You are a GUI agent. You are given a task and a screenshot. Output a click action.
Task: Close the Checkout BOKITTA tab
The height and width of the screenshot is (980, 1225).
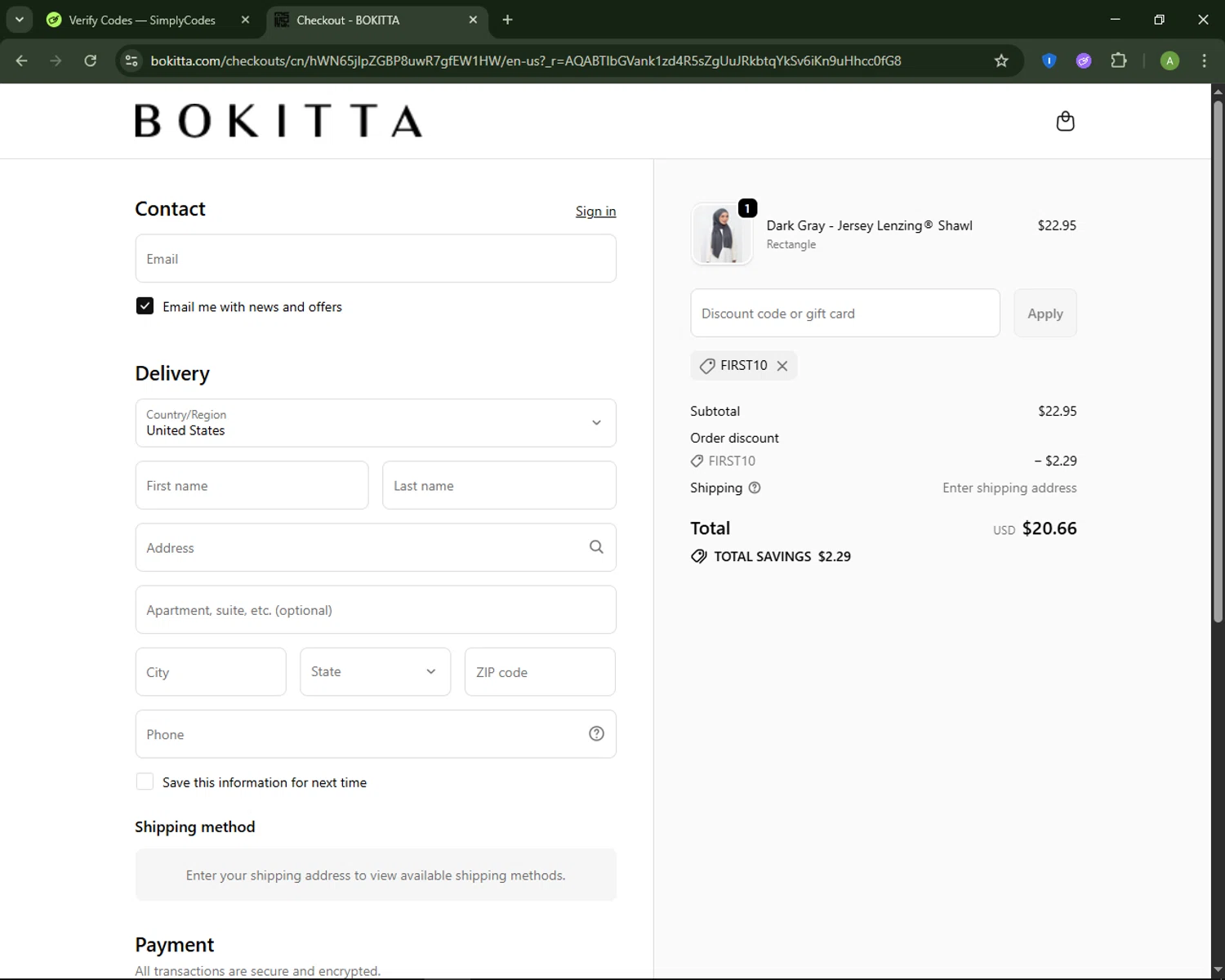click(x=473, y=20)
